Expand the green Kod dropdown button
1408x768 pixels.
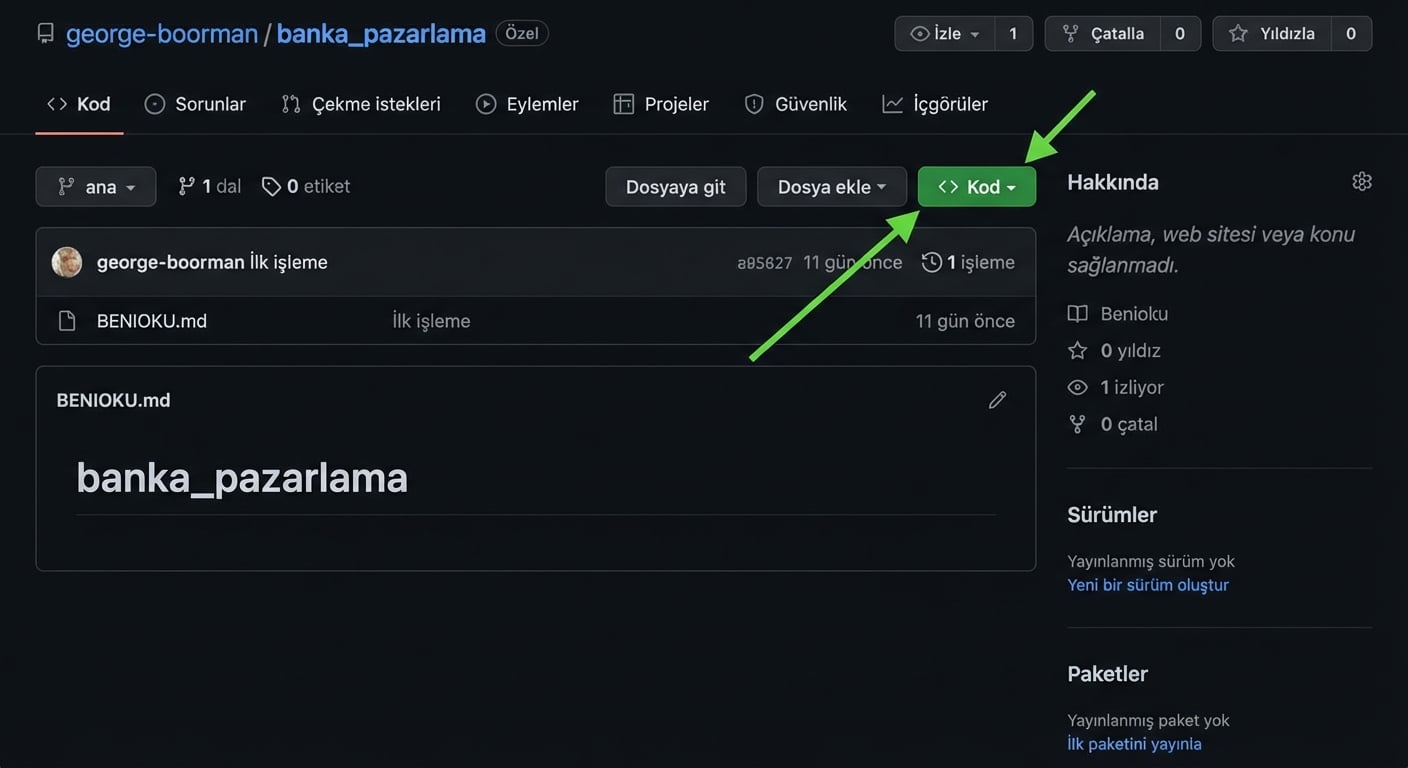pyautogui.click(x=976, y=187)
